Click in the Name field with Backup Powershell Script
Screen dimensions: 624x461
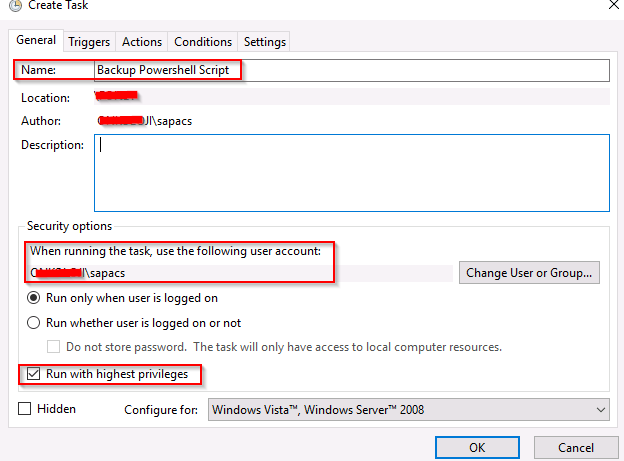(x=352, y=70)
